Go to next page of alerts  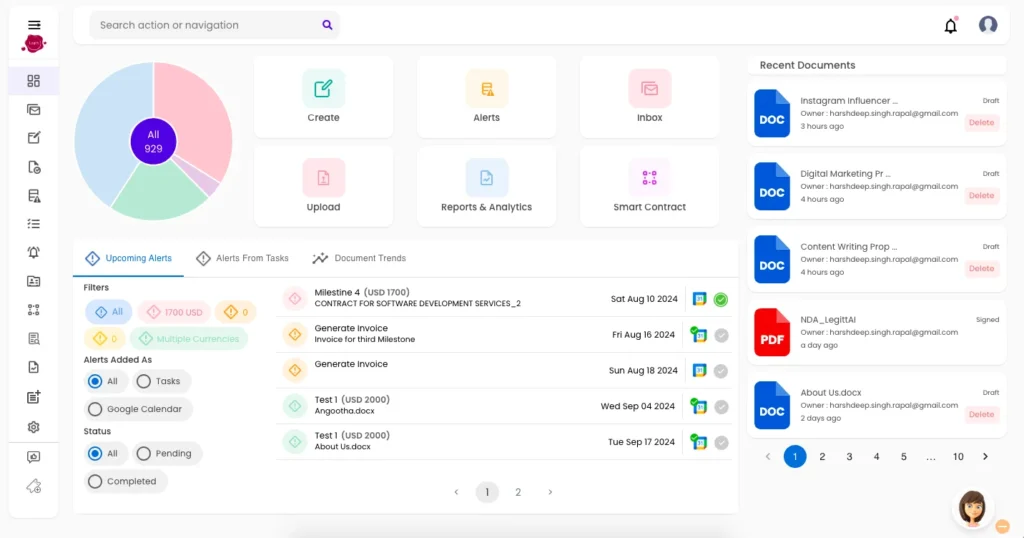pos(550,492)
